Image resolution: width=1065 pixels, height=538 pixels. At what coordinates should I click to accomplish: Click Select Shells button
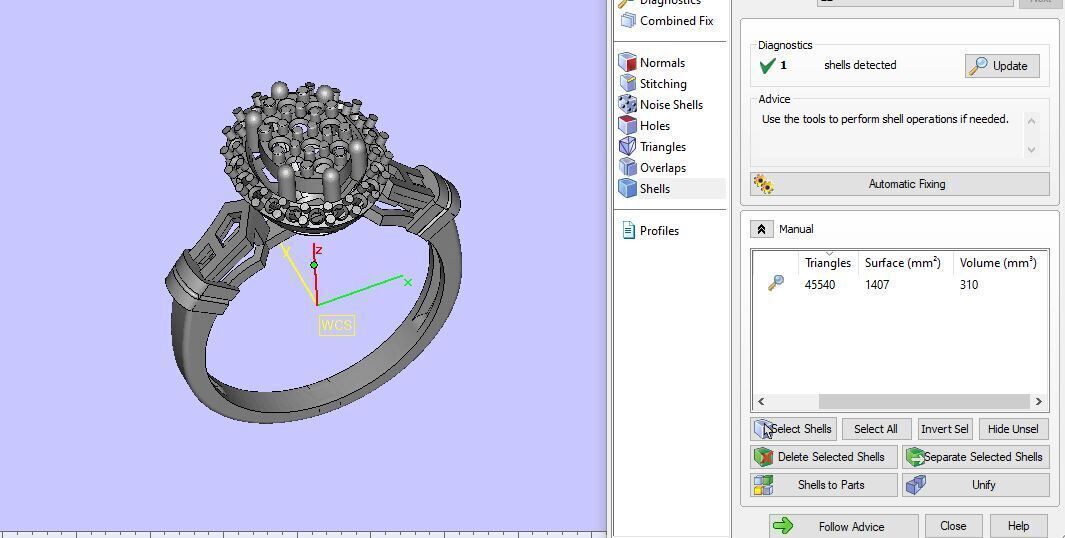point(793,429)
